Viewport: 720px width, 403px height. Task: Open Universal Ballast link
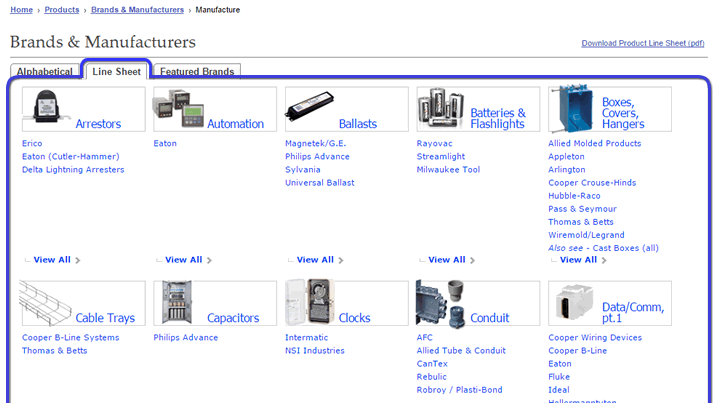click(x=320, y=183)
